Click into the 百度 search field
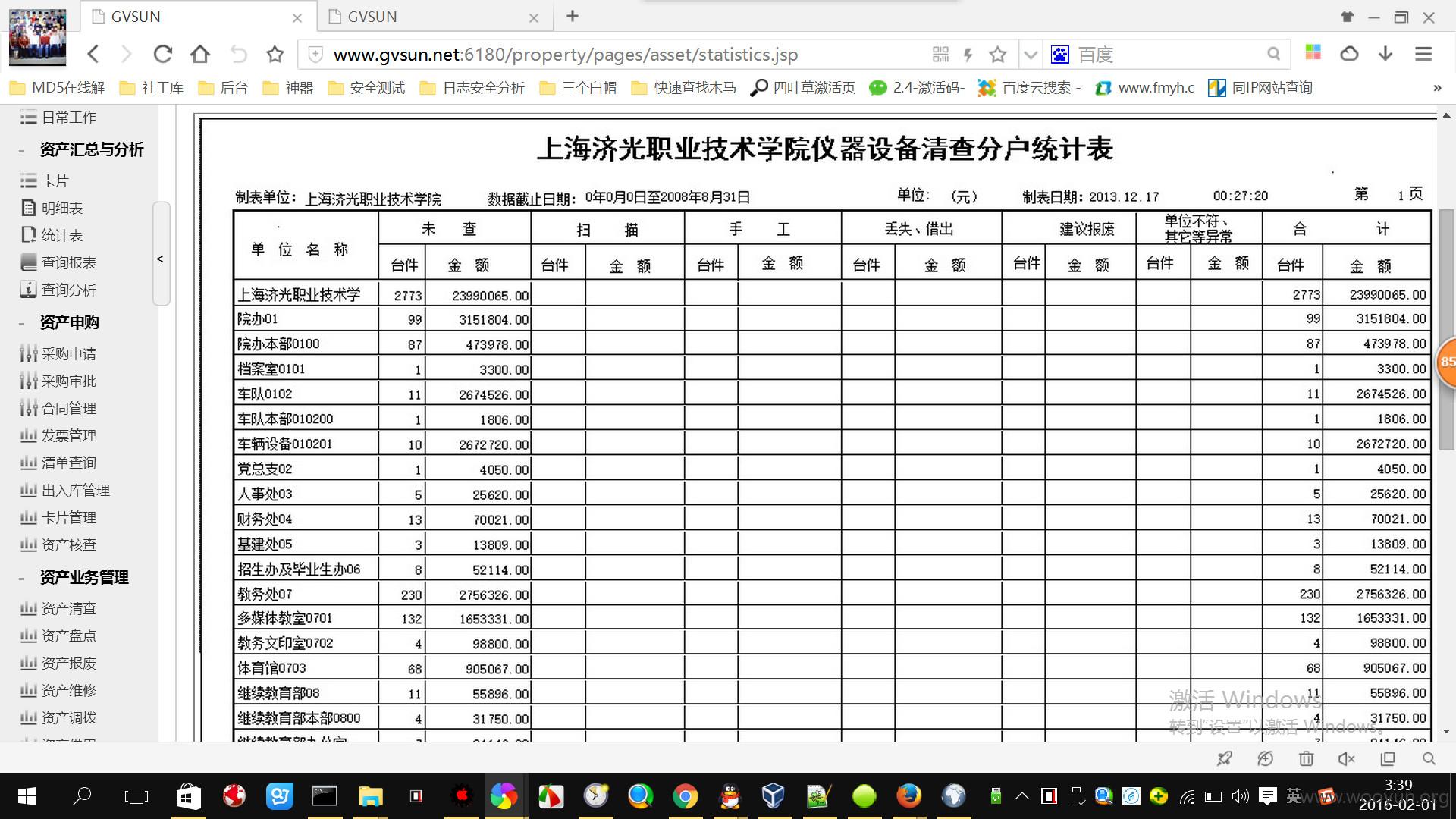 click(x=1168, y=55)
